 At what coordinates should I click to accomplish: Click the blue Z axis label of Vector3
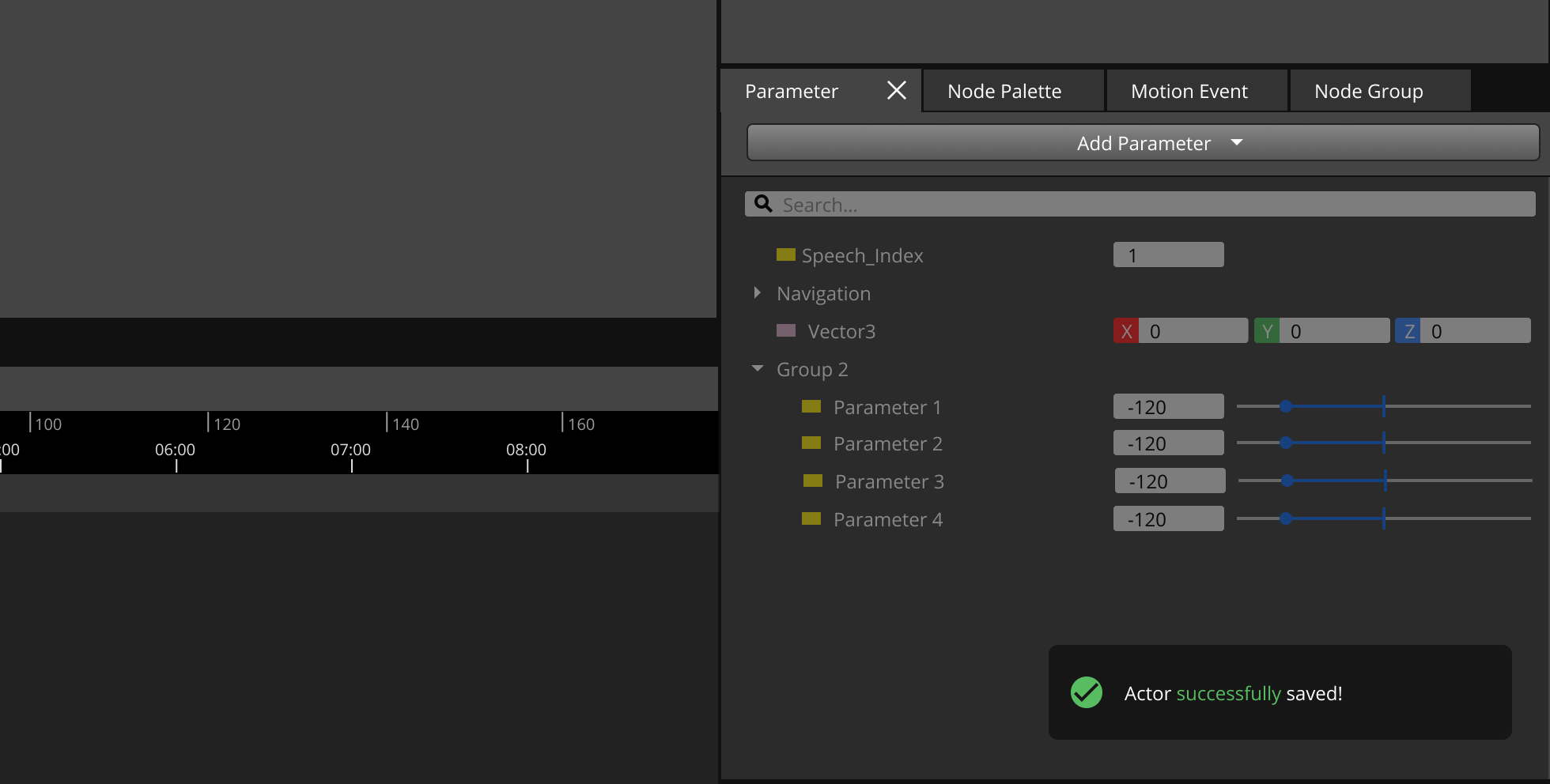pyautogui.click(x=1408, y=330)
